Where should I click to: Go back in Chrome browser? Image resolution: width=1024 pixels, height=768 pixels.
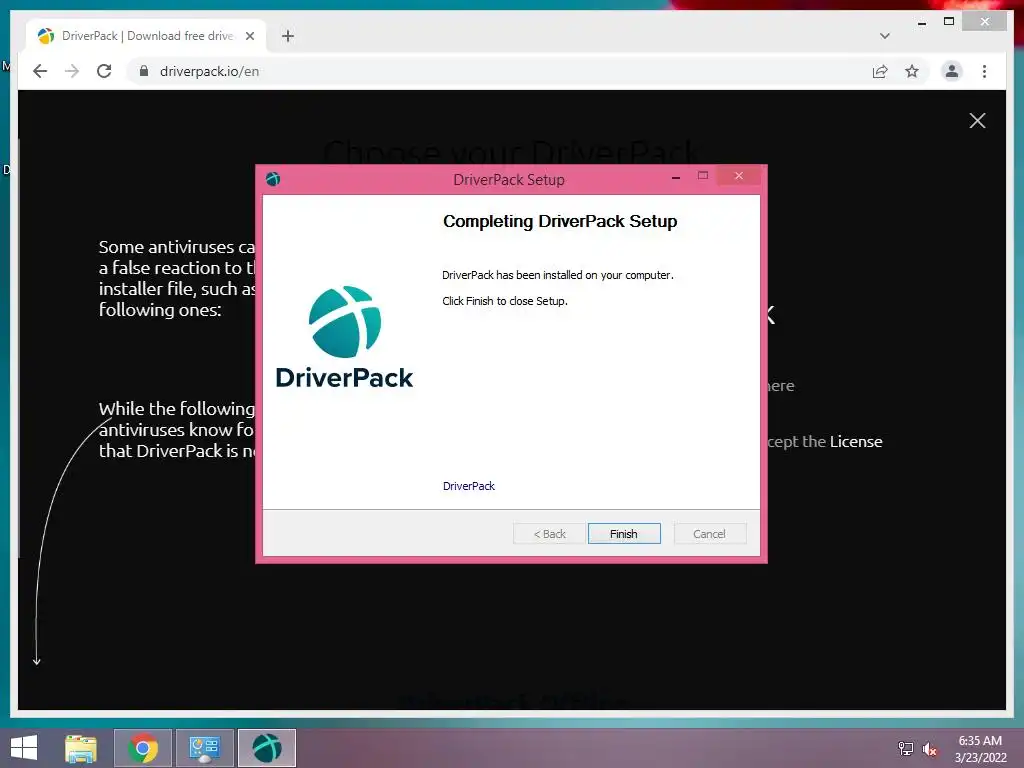click(x=40, y=71)
